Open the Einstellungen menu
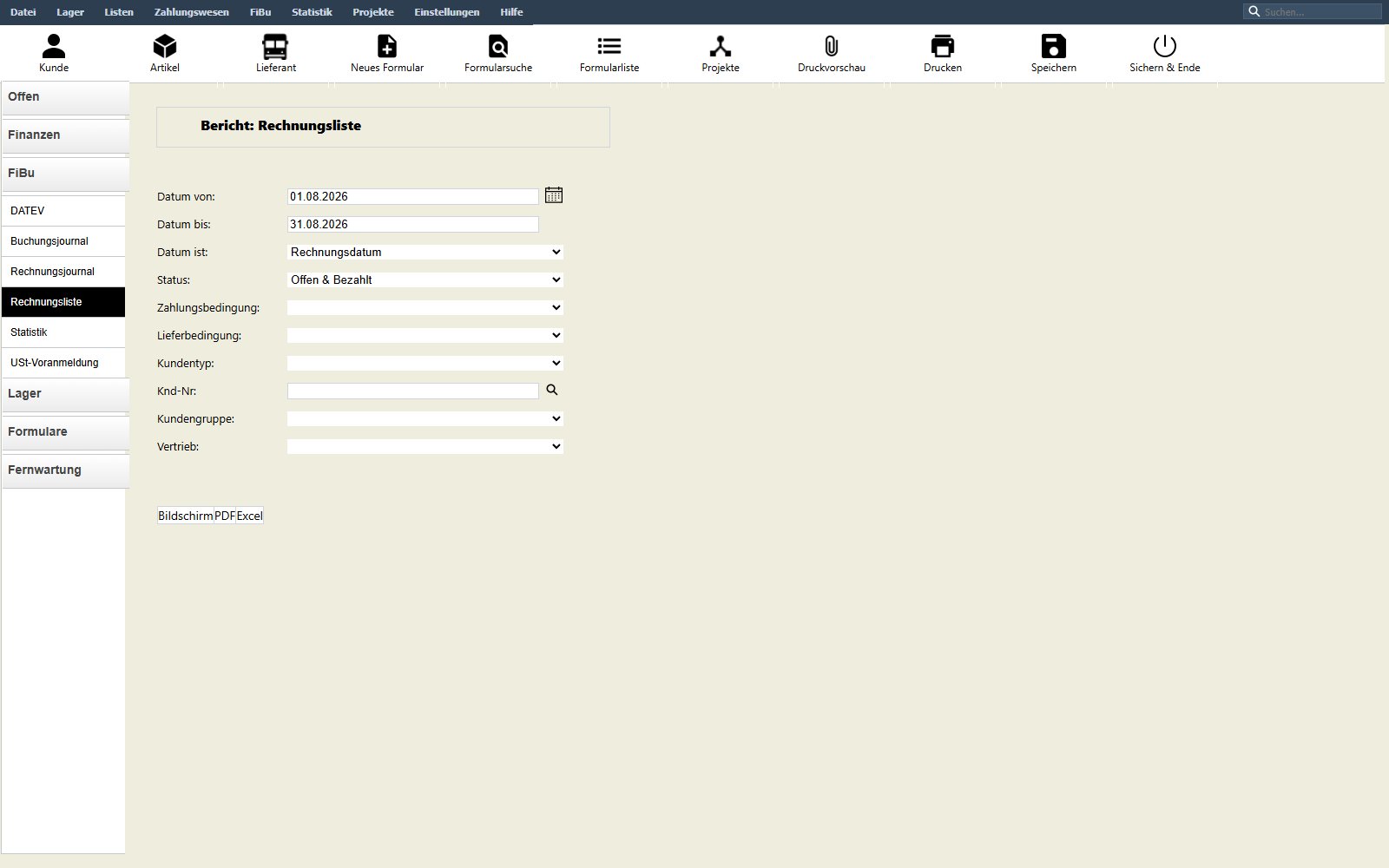This screenshot has width=1389, height=868. pyautogui.click(x=447, y=12)
